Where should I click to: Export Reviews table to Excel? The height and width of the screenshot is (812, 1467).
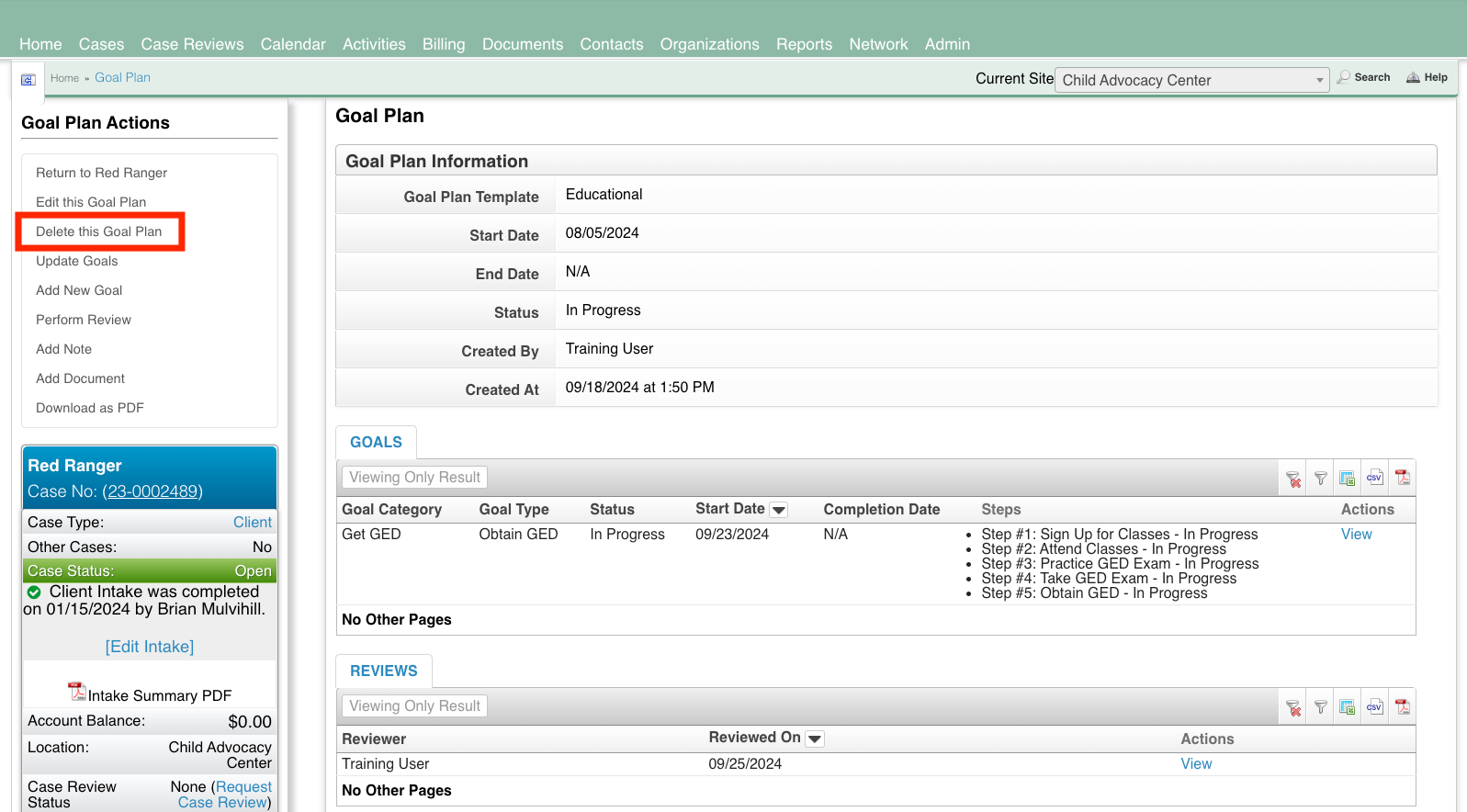point(1348,707)
